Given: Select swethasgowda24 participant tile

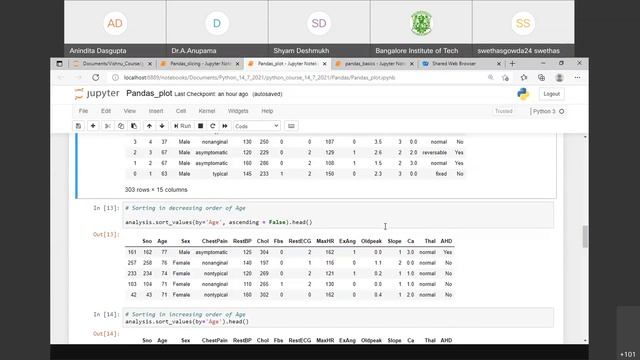Looking at the screenshot, I should pos(523,28).
